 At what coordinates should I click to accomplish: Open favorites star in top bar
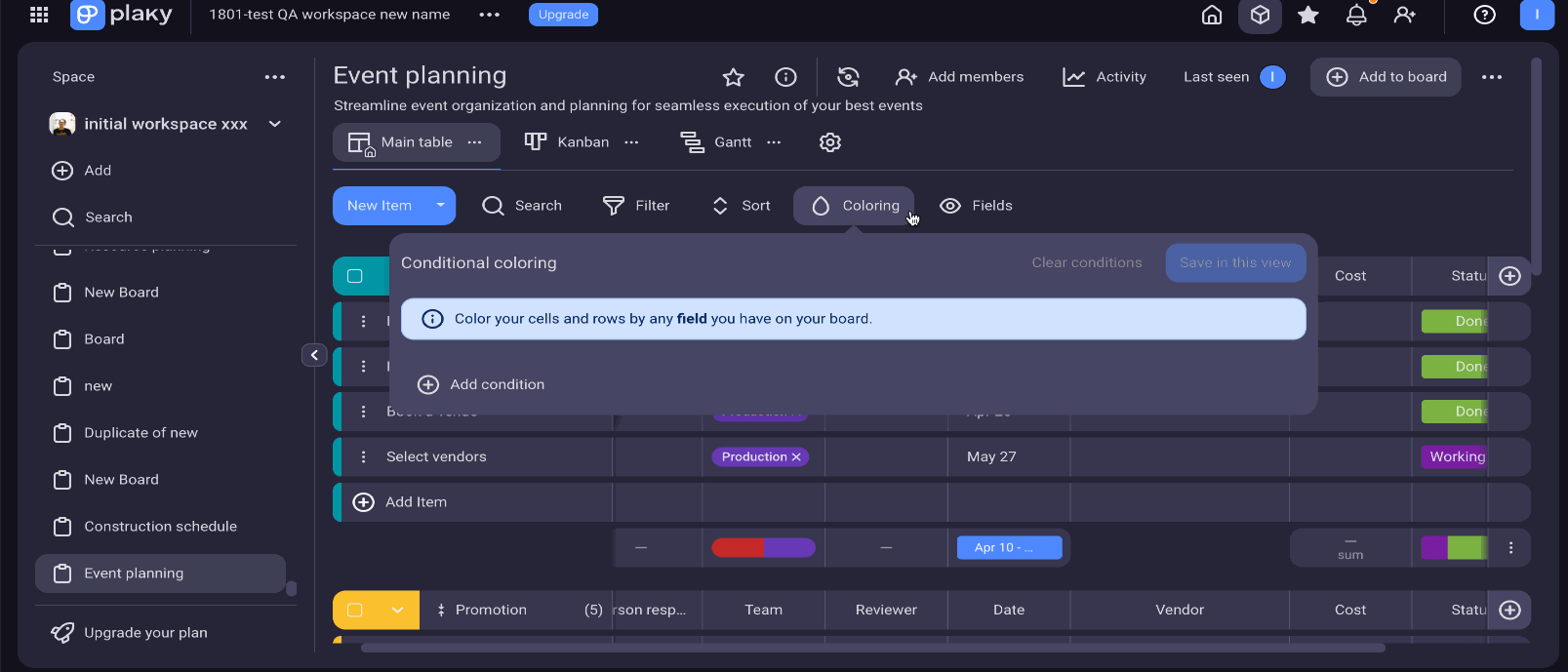[1308, 15]
